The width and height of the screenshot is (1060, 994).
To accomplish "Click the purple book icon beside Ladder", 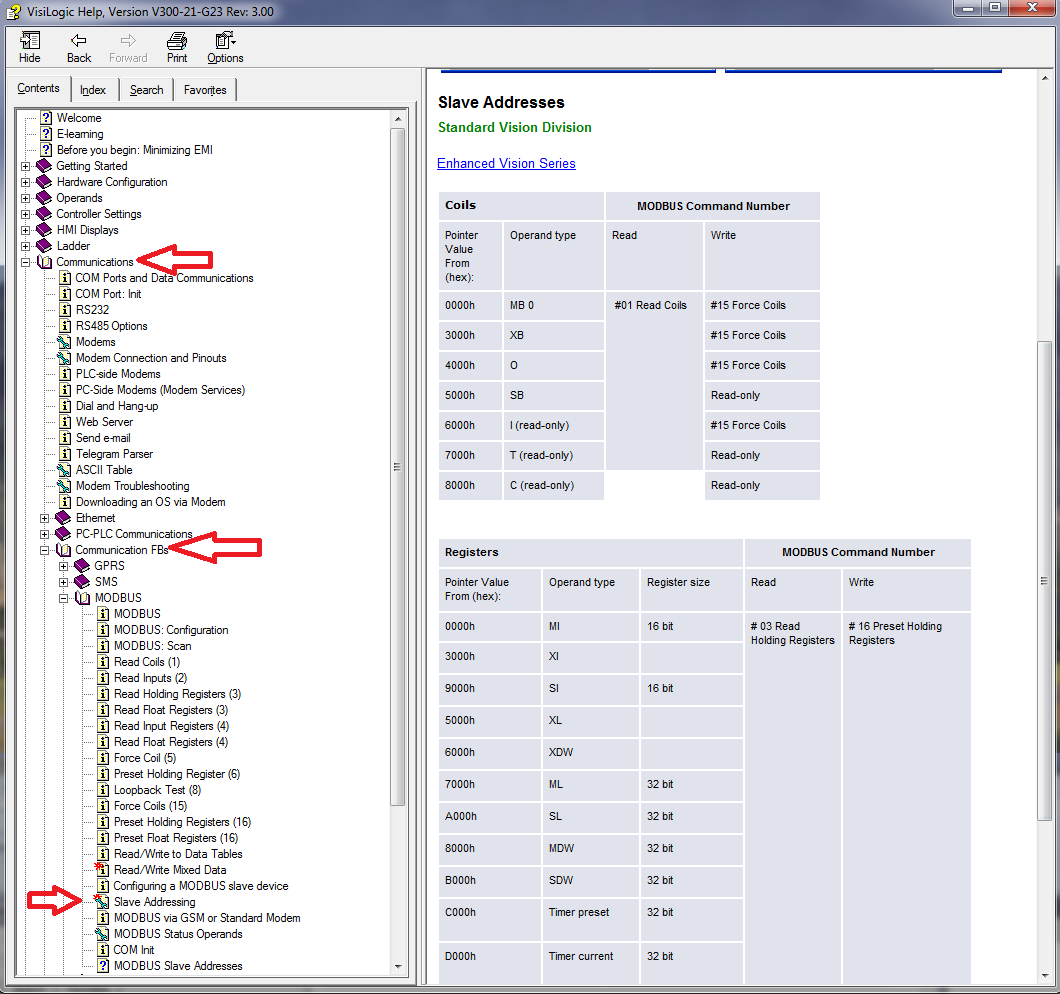I will pyautogui.click(x=44, y=246).
